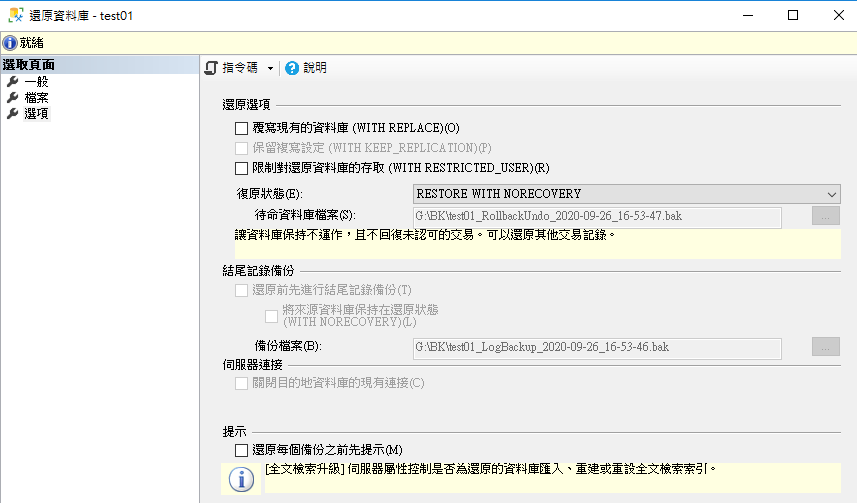The width and height of the screenshot is (857, 503).
Task: Click the wrench icon beside 一般
Action: [13, 82]
